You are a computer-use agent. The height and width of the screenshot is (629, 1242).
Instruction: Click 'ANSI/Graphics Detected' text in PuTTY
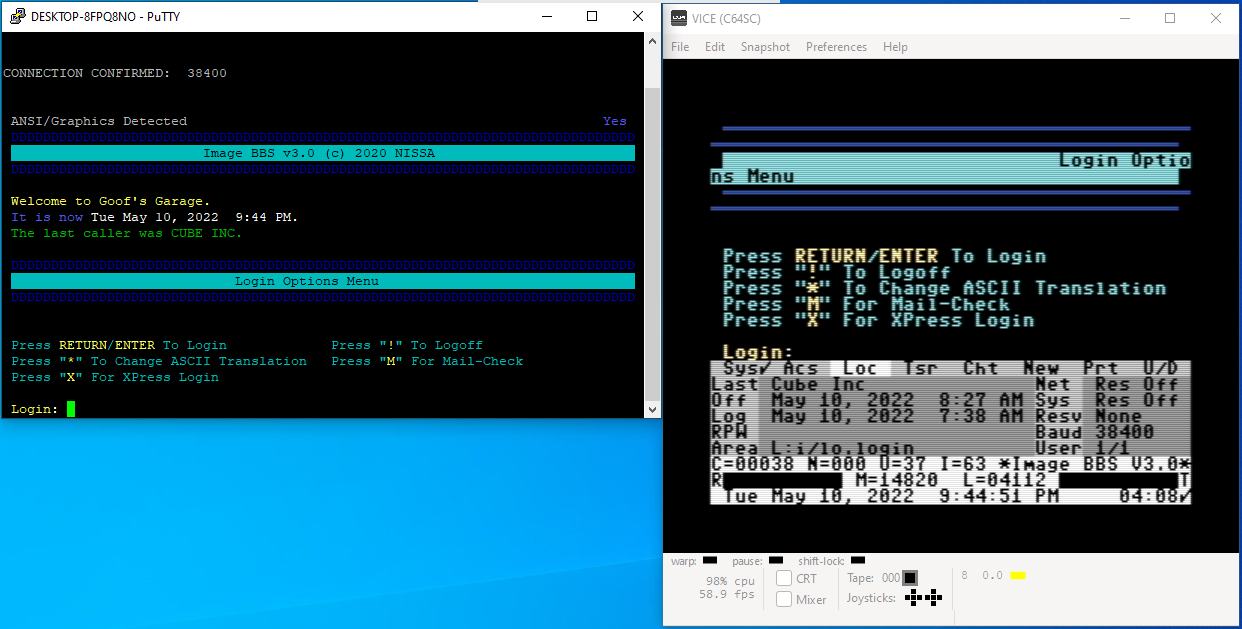click(x=99, y=121)
